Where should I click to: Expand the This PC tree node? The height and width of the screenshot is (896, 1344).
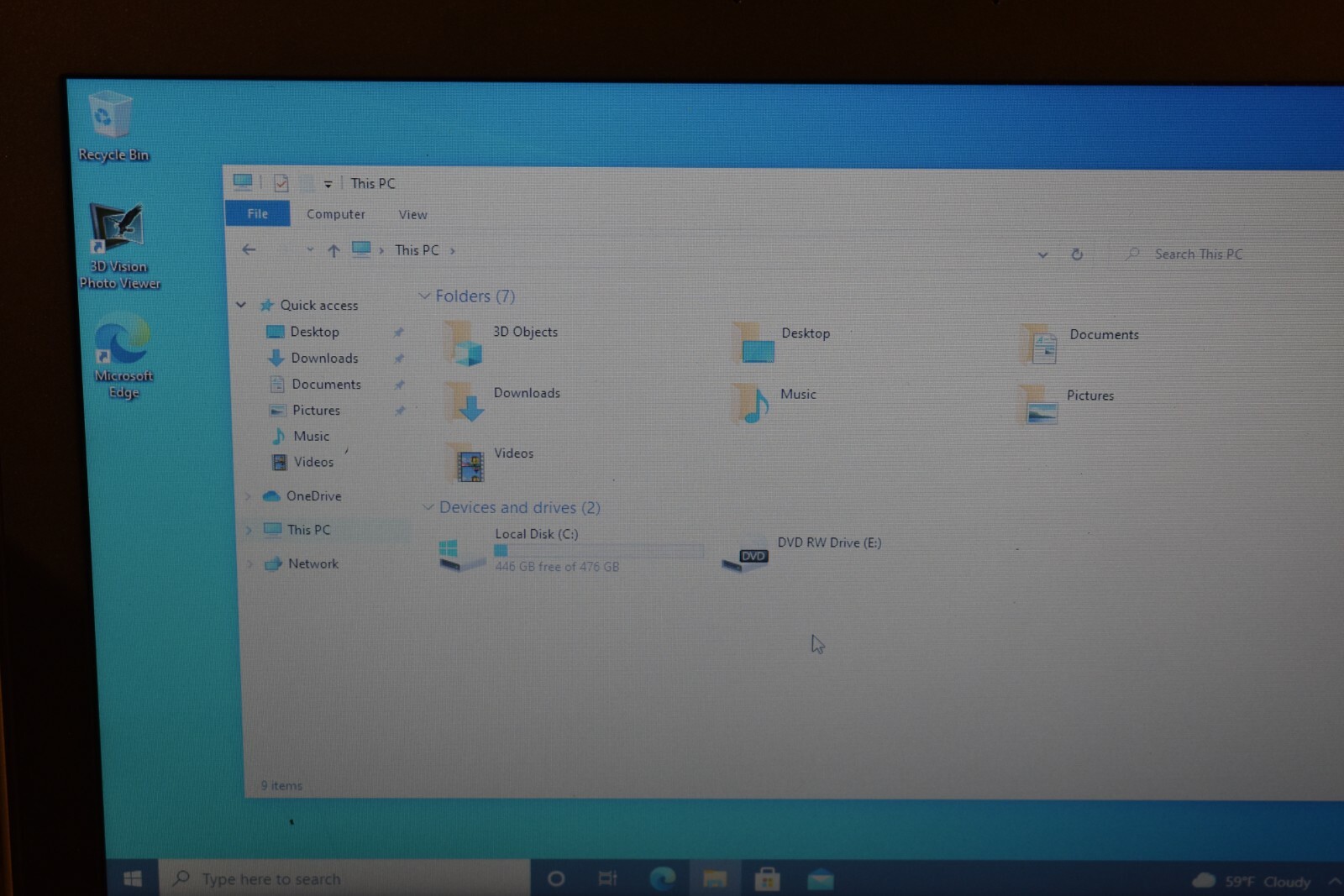249,530
